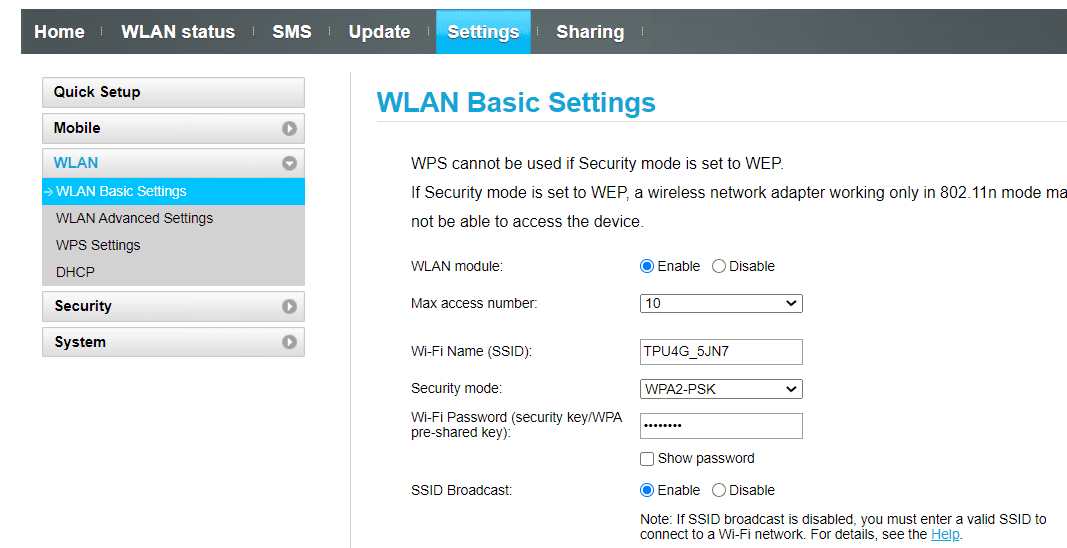Open the Sharing tab

coord(590,32)
